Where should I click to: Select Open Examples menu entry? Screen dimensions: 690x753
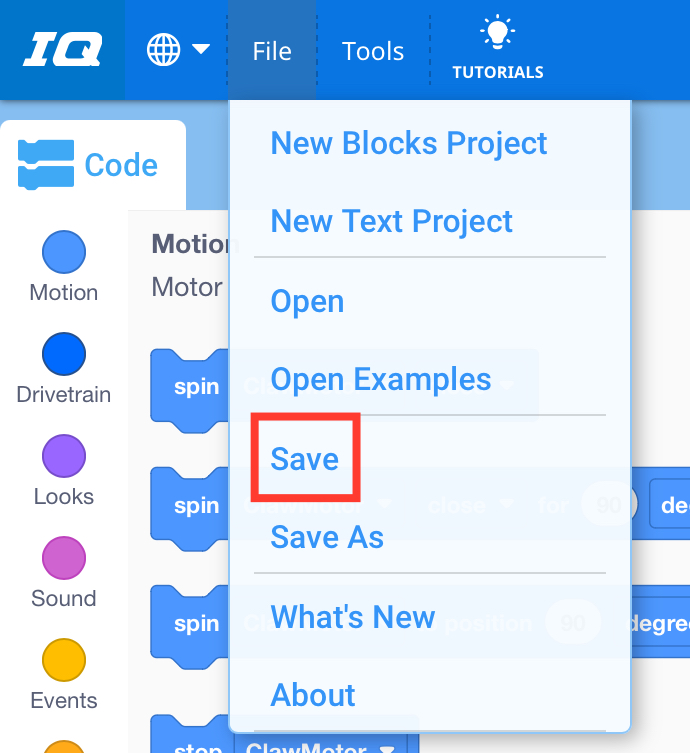tap(381, 379)
